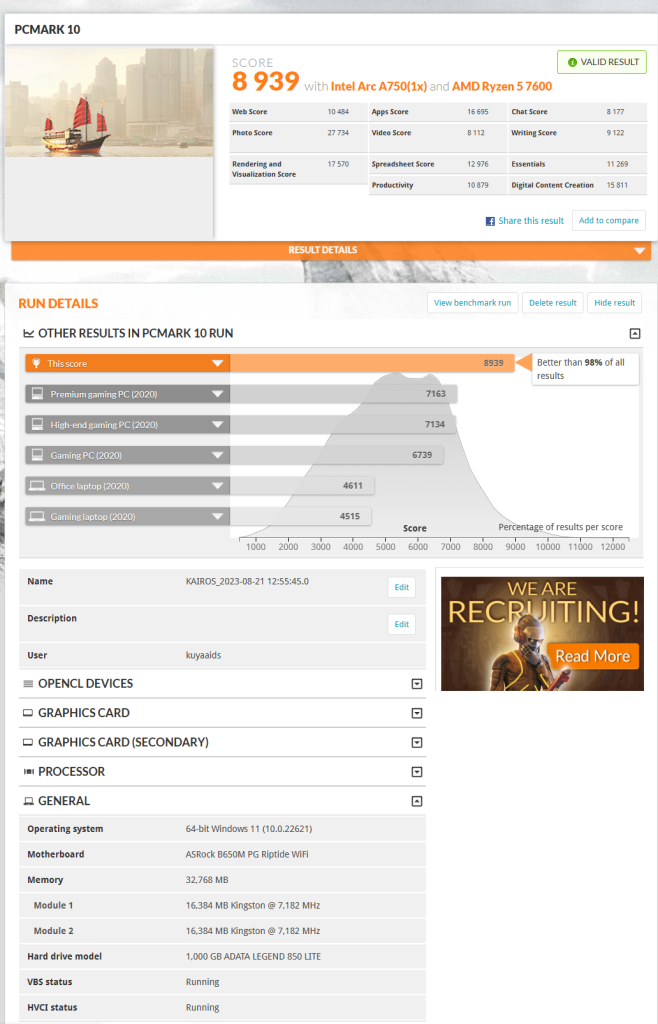Screen dimensions: 658x1024
Task: Click the Memory value 32,768 MB
Action: click(x=207, y=880)
